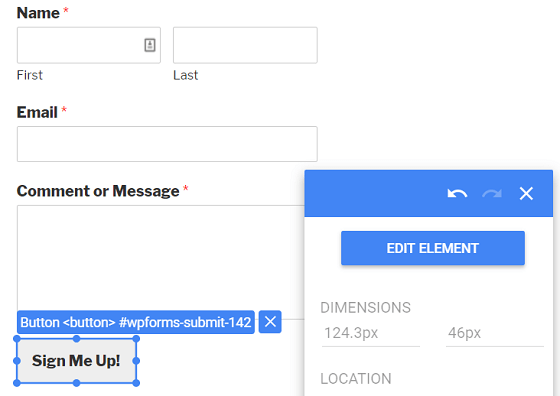Select the Button #wpforms-submit-142 element tag
Viewport: 560px width, 396px height.
click(x=136, y=322)
